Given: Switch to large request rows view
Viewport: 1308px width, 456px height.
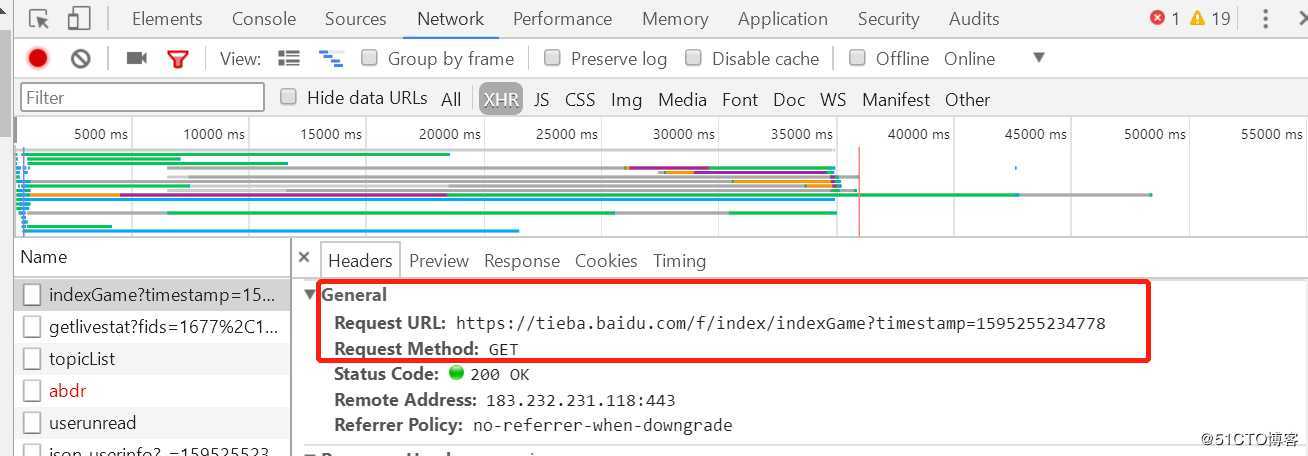Looking at the screenshot, I should coord(289,59).
